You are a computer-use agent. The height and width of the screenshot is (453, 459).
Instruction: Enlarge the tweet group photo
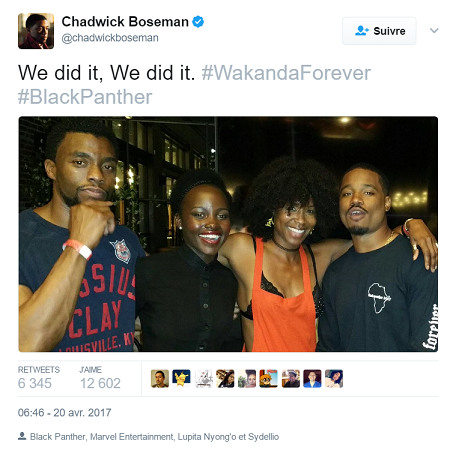point(228,234)
